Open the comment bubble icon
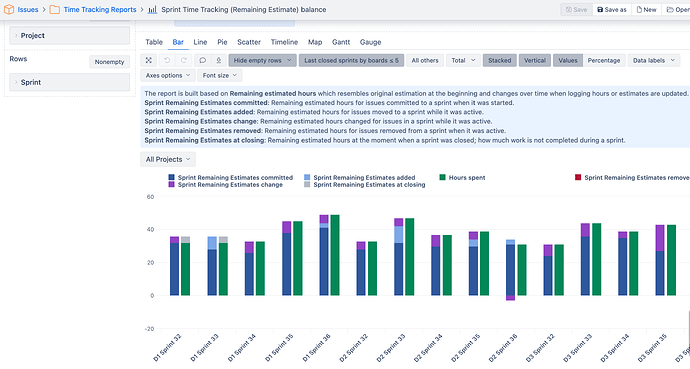The height and width of the screenshot is (369, 690). 202,60
